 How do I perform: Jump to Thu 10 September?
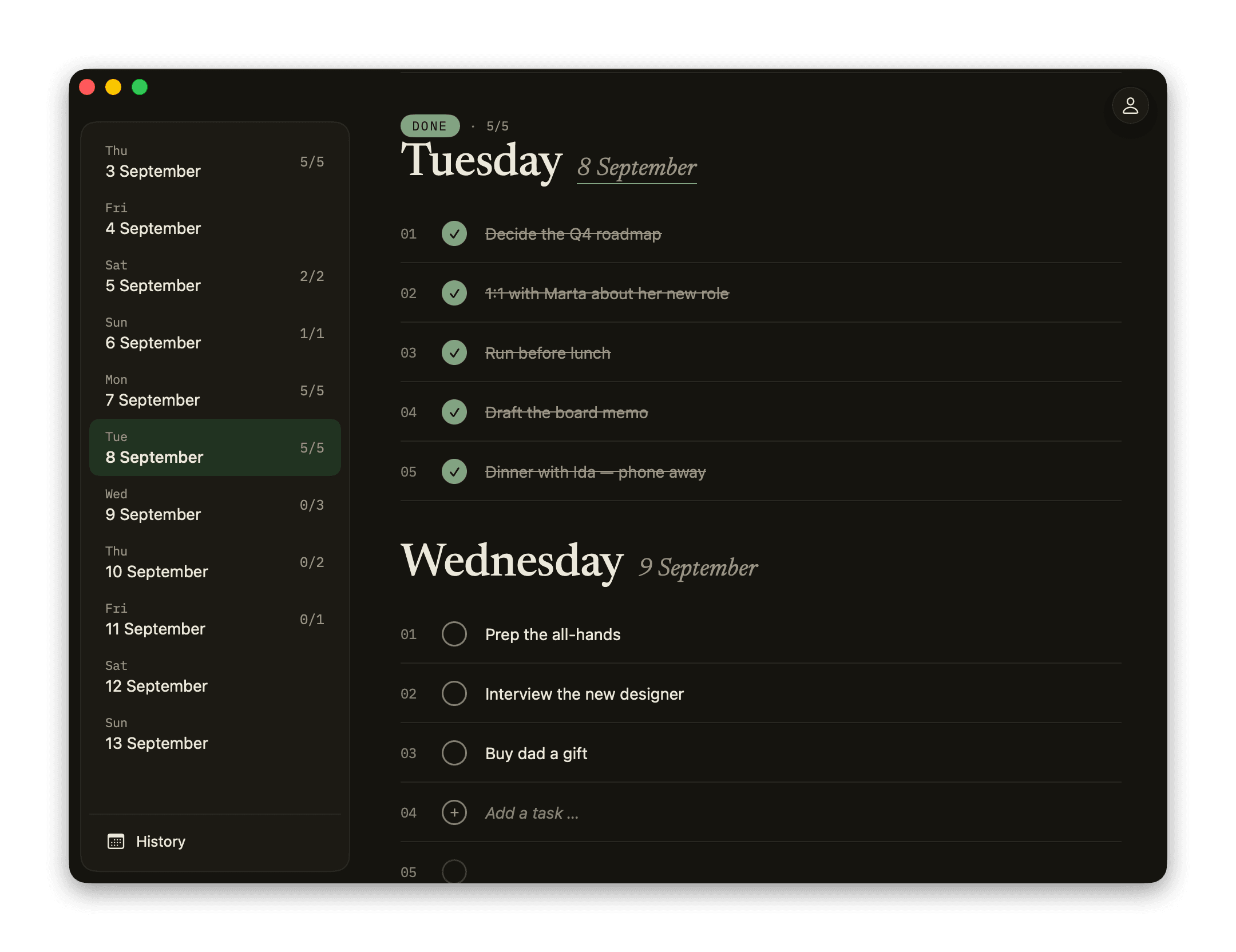[215, 562]
